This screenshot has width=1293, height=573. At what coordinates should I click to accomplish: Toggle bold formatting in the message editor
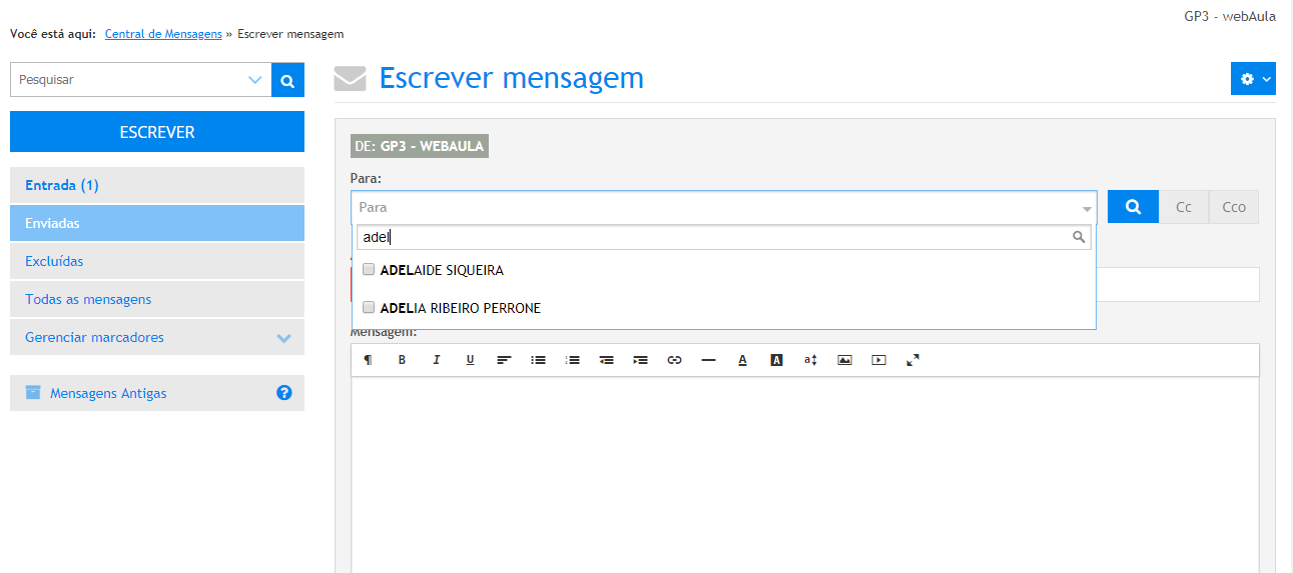click(x=402, y=360)
